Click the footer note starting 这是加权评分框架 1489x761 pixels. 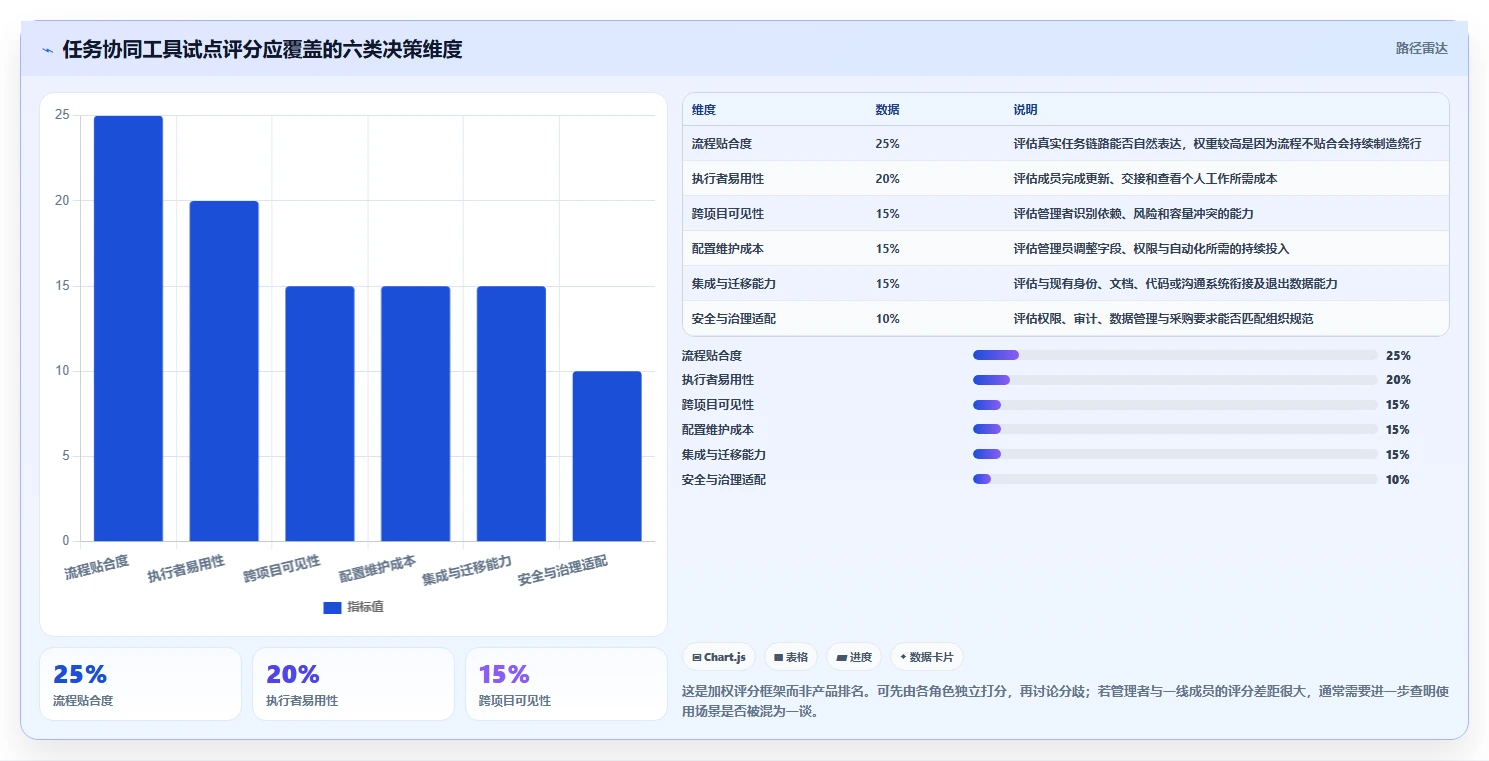(1065, 702)
